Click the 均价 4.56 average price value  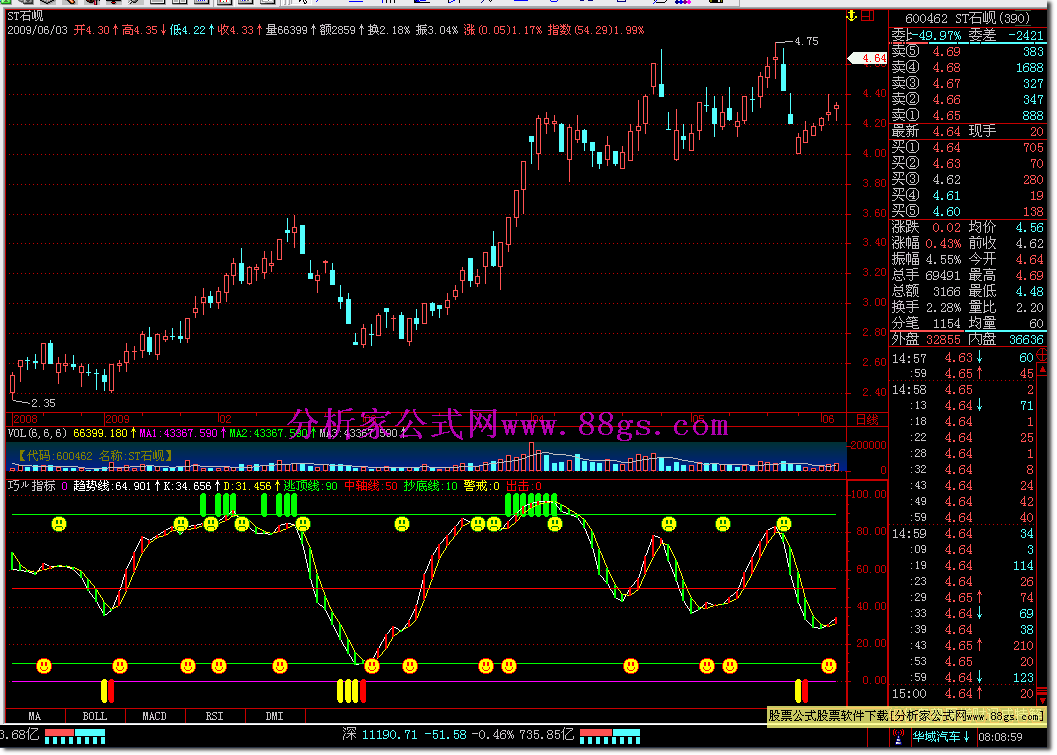coord(1029,227)
